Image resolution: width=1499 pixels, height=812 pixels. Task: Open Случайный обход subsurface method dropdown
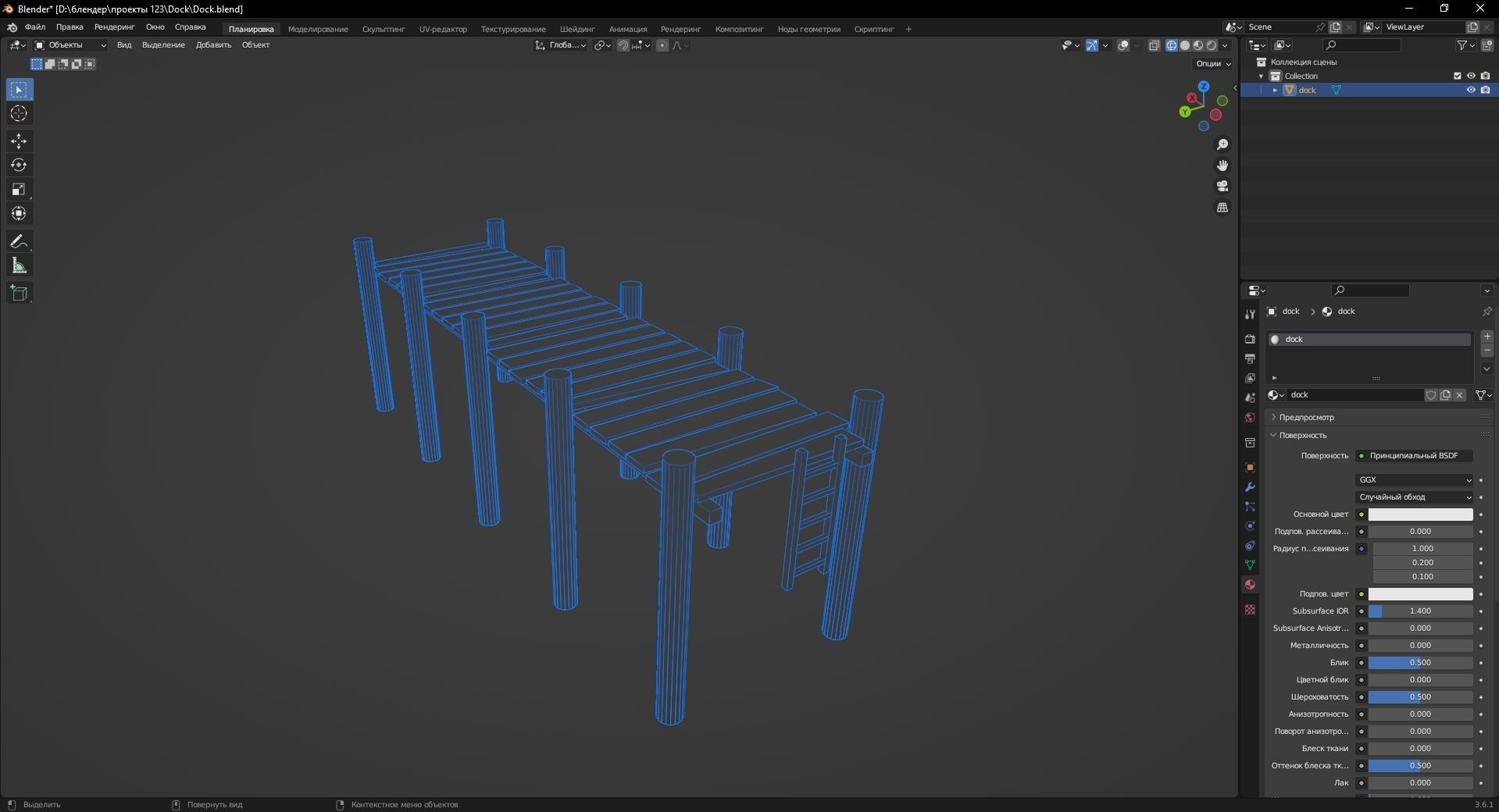tap(1415, 497)
